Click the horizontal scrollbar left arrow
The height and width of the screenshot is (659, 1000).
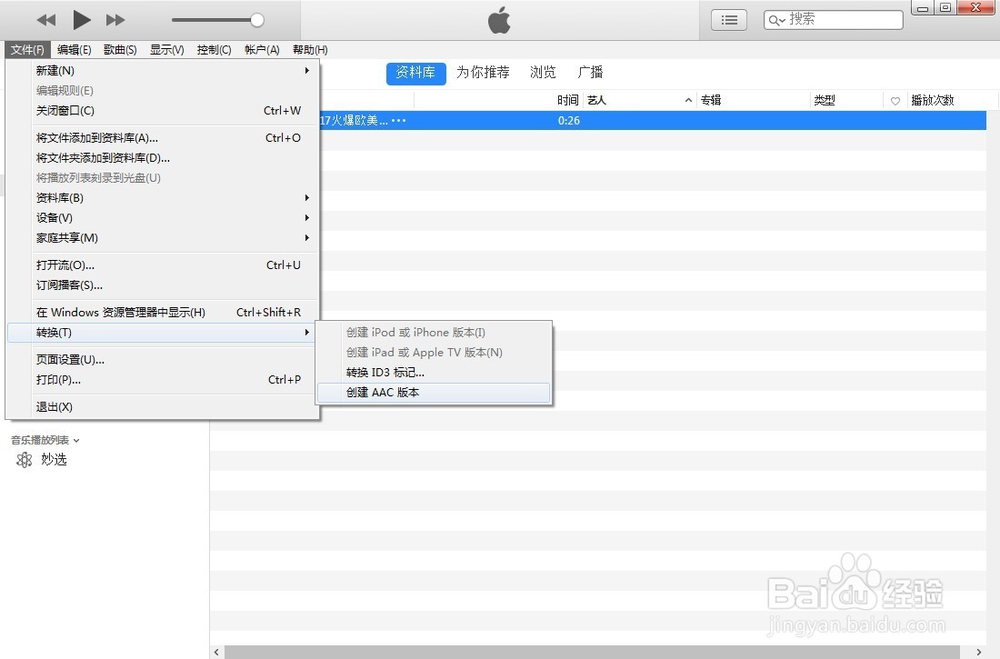(x=217, y=652)
